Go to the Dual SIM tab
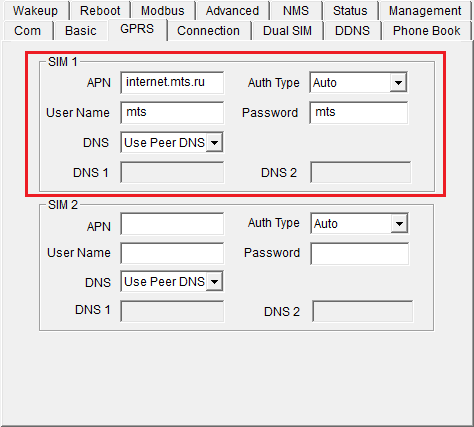Screen dimensions: 474x427 click(287, 31)
